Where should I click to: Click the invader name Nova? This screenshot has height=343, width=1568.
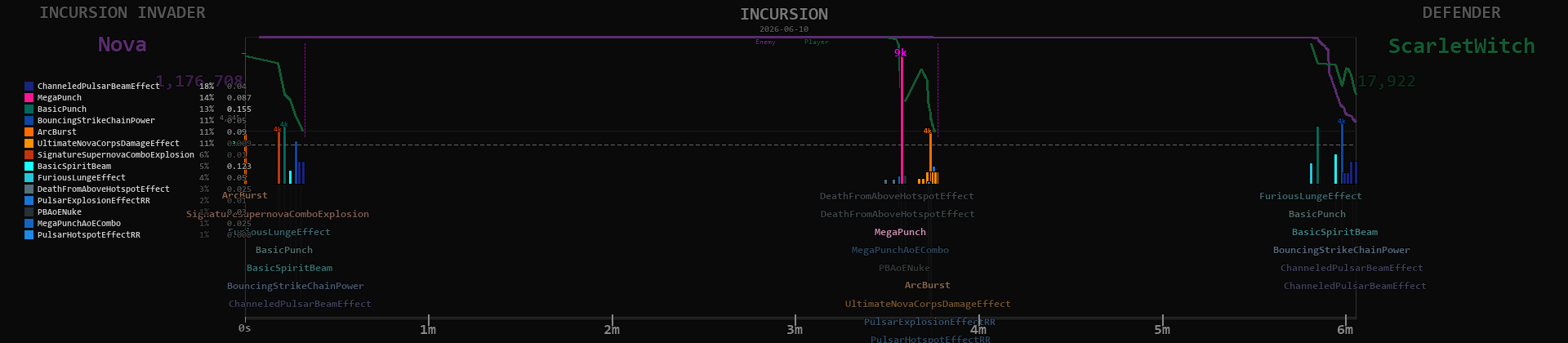pyautogui.click(x=122, y=44)
